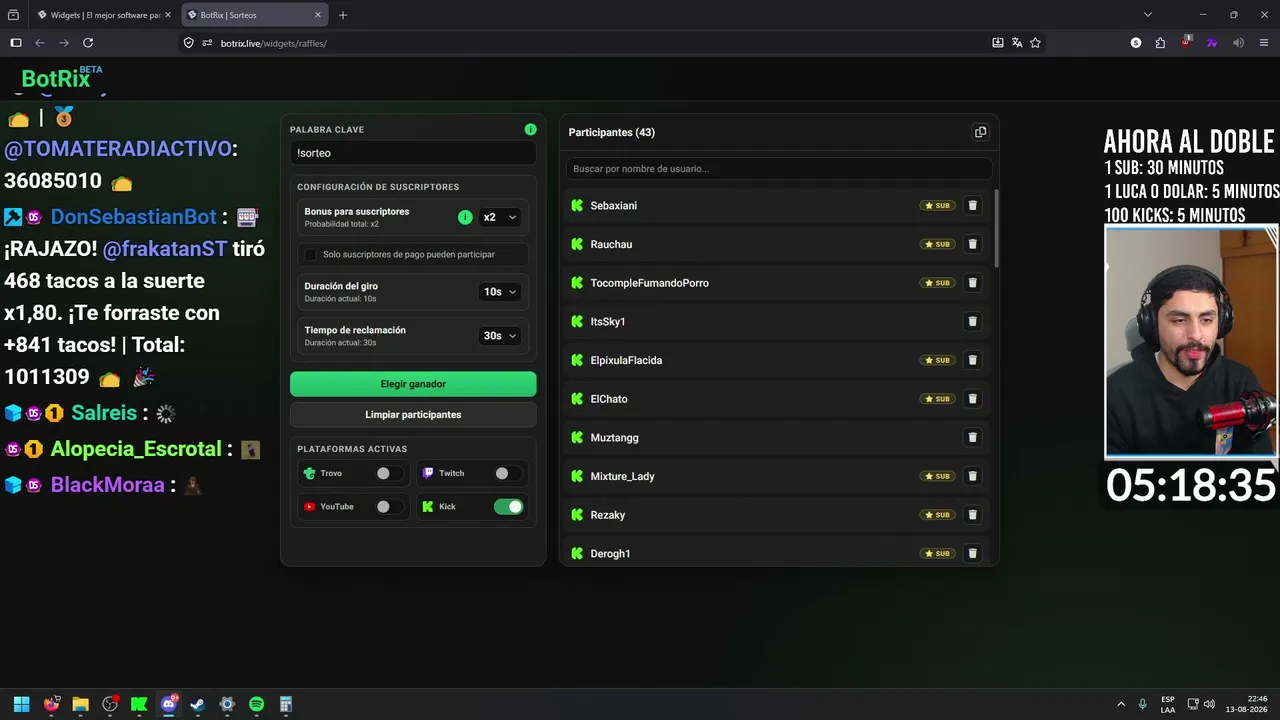Image resolution: width=1280 pixels, height=720 pixels.
Task: Focus the search by username field
Action: pyautogui.click(x=779, y=169)
